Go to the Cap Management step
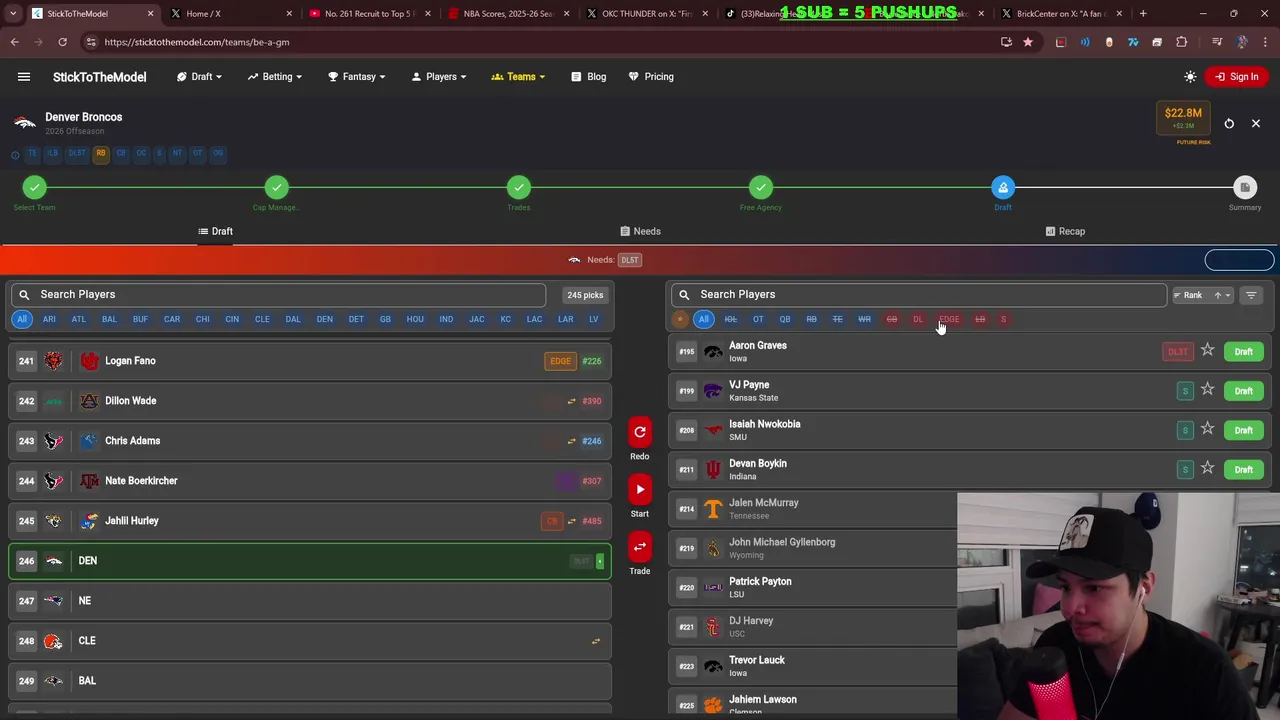Screen dimensions: 1280x720 pyautogui.click(x=277, y=187)
